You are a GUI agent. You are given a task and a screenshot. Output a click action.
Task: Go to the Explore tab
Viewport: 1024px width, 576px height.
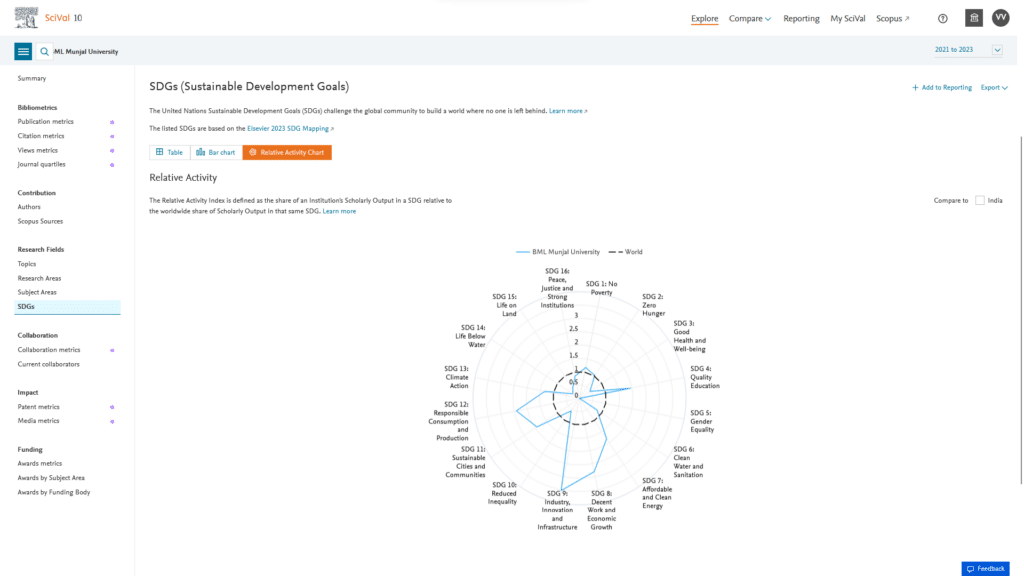[705, 18]
